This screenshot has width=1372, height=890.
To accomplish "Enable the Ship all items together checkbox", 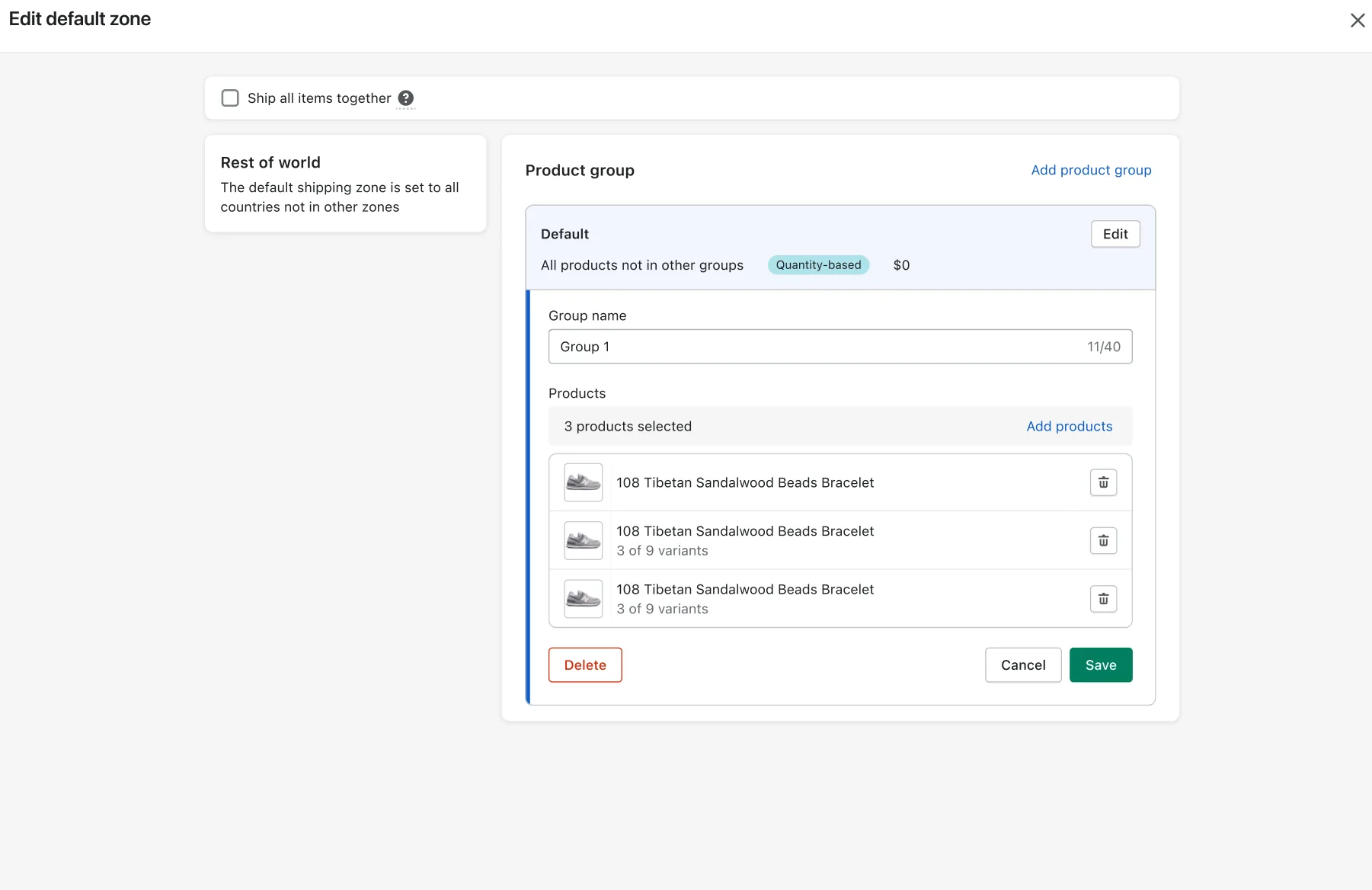I will point(230,98).
